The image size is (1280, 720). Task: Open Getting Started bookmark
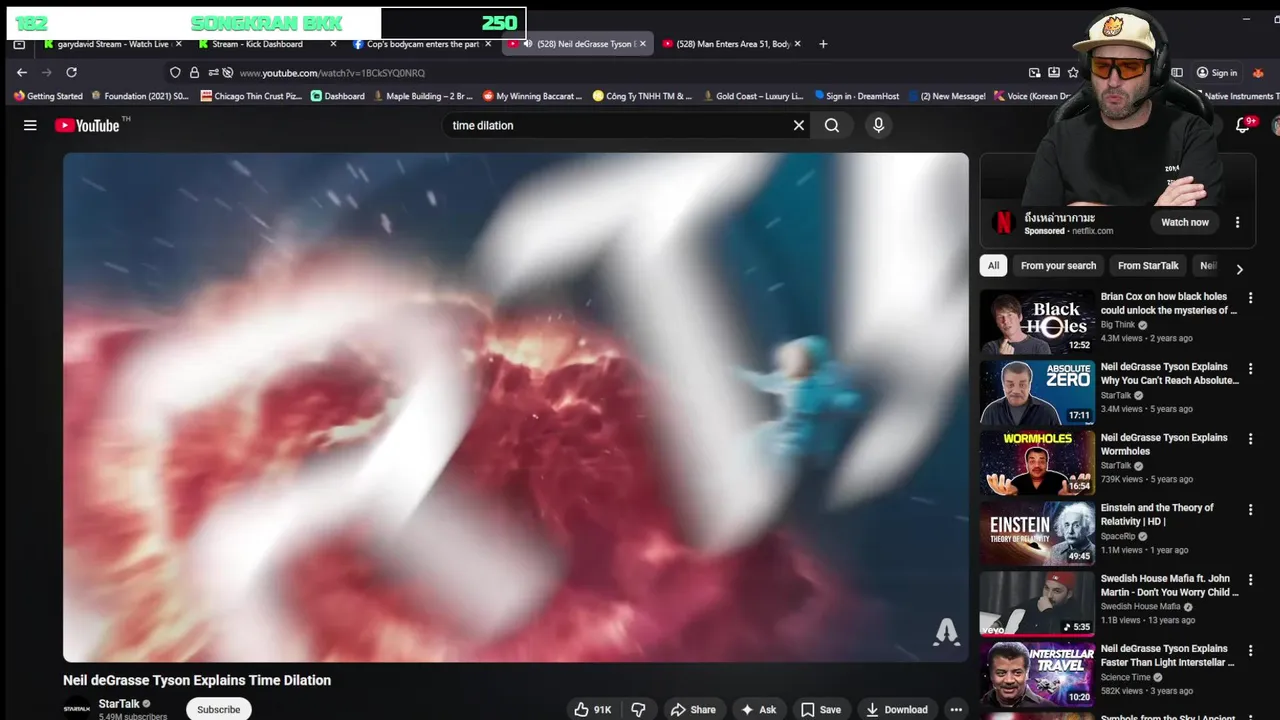[x=48, y=96]
